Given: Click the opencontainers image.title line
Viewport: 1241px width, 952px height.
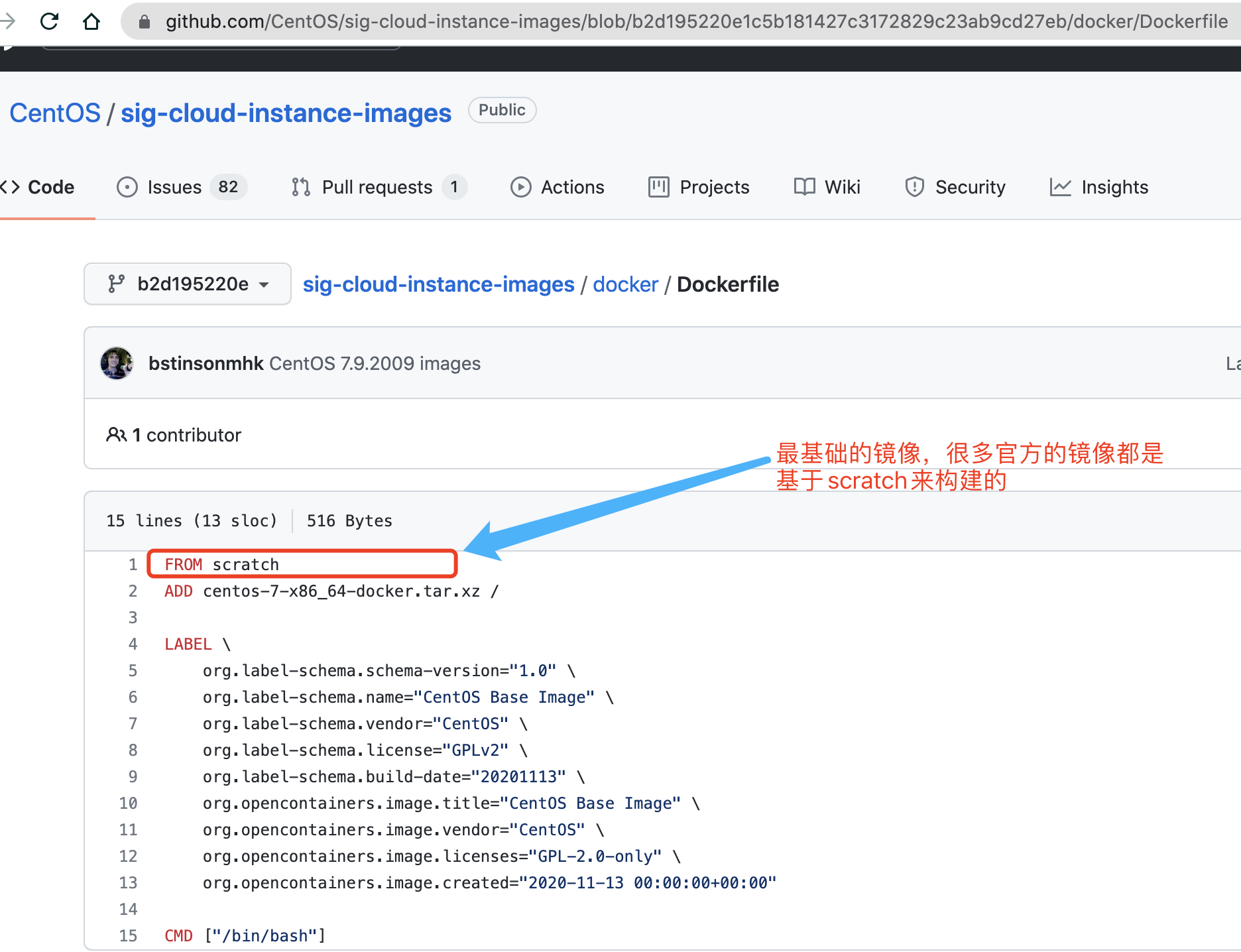Looking at the screenshot, I should 451,803.
